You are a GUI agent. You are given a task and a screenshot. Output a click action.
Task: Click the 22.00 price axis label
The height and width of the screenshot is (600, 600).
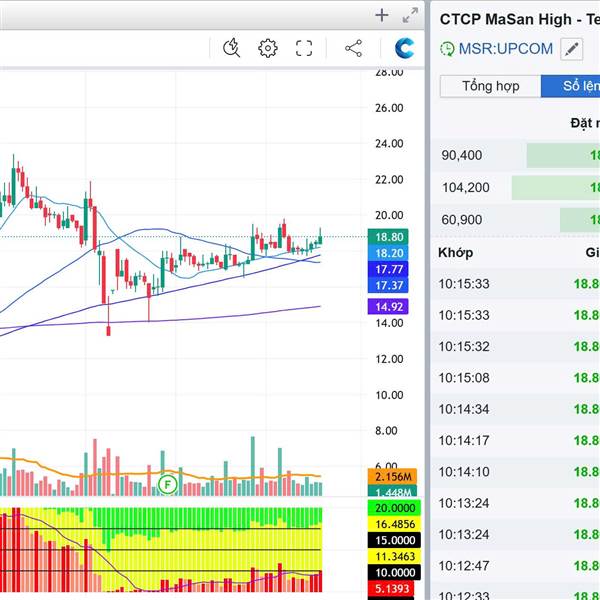389,179
